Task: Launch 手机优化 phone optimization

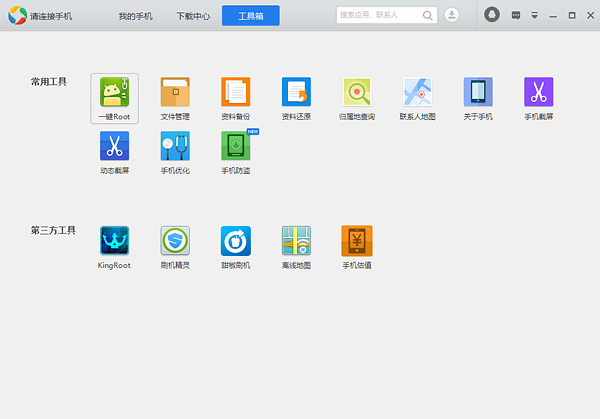Action: click(175, 146)
